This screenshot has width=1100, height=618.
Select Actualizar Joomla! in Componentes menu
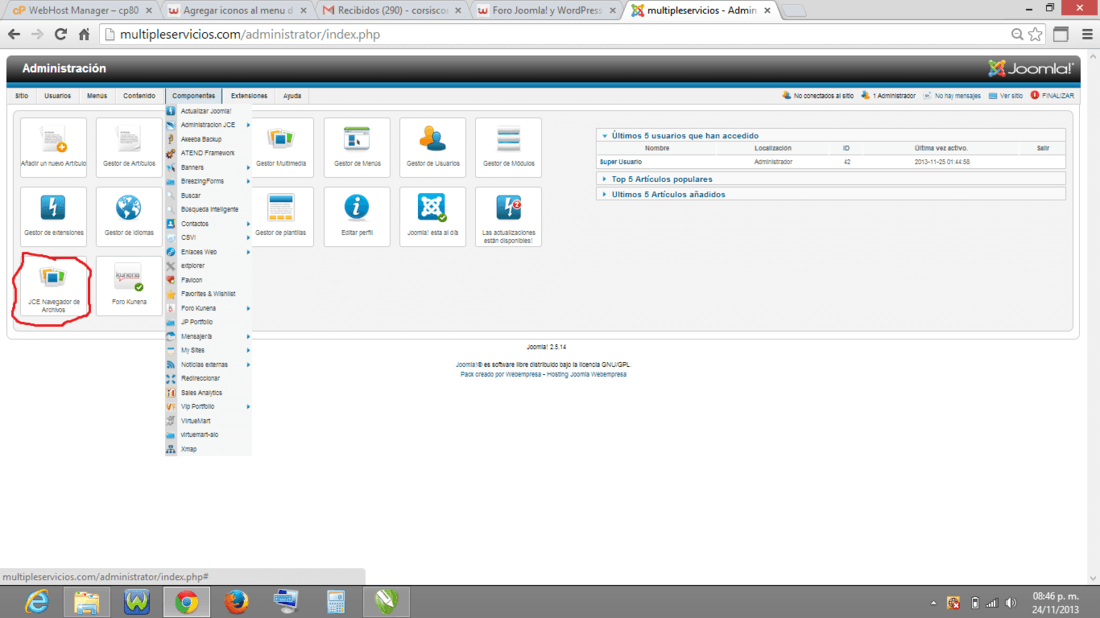(208, 111)
